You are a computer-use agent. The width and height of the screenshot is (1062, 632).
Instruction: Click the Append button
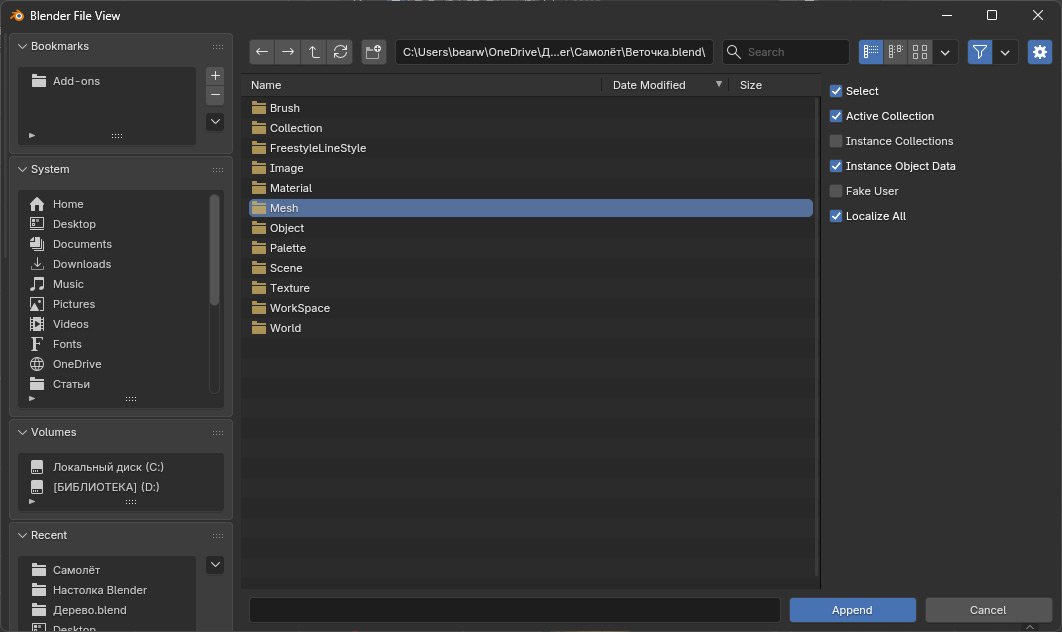tap(852, 610)
